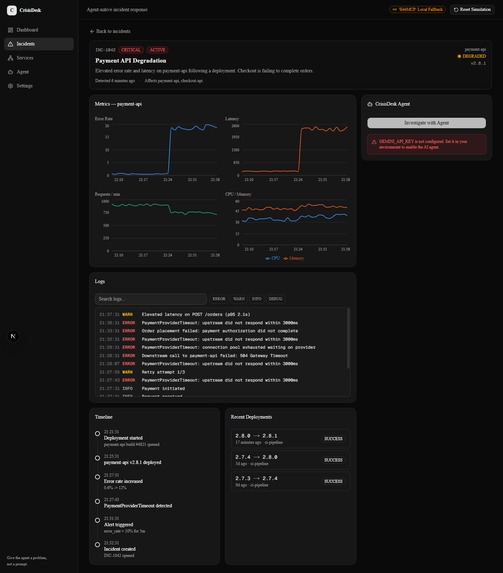The height and width of the screenshot is (573, 503).
Task: Click the Services network icon
Action: (x=10, y=58)
